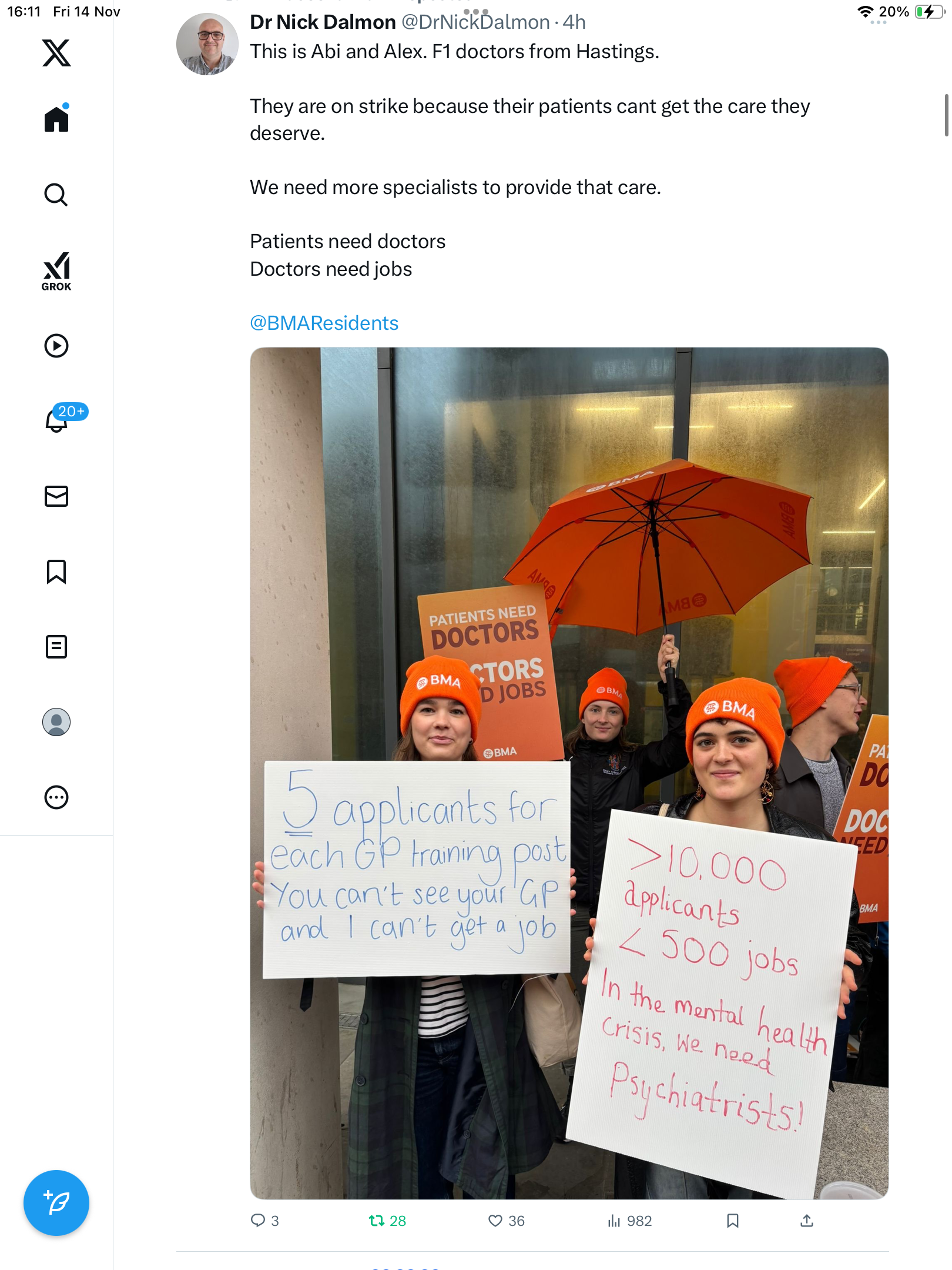Go to the Home feed icon

56,118
